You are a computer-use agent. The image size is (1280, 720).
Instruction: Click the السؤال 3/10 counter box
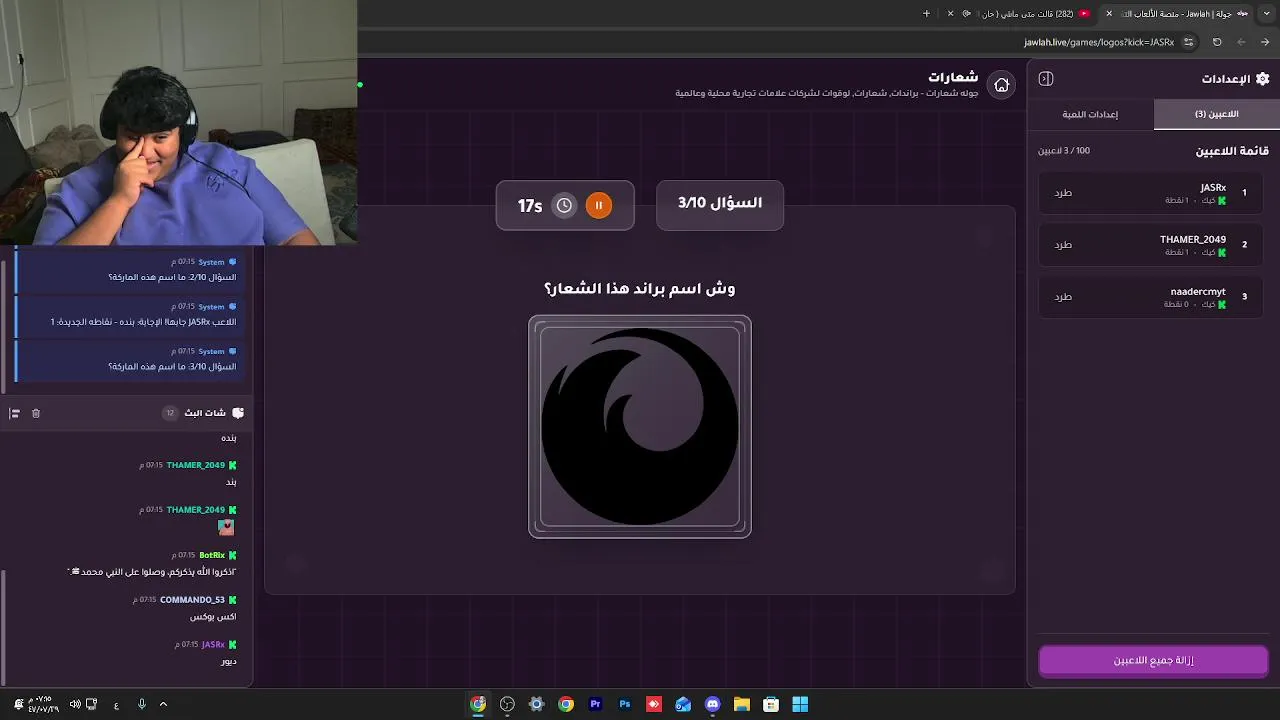coord(720,204)
